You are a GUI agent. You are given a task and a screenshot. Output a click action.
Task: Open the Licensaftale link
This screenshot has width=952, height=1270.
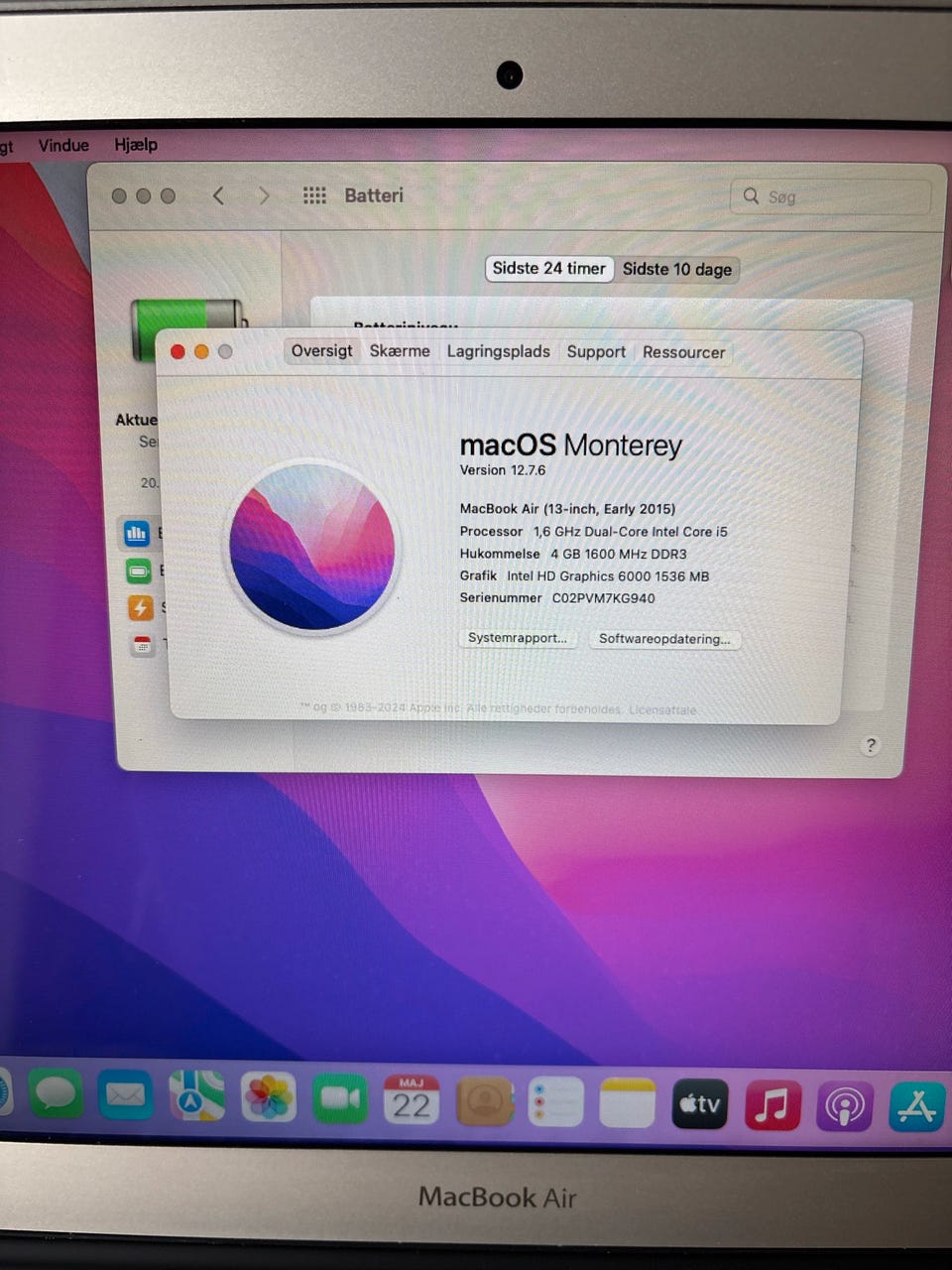(x=662, y=710)
